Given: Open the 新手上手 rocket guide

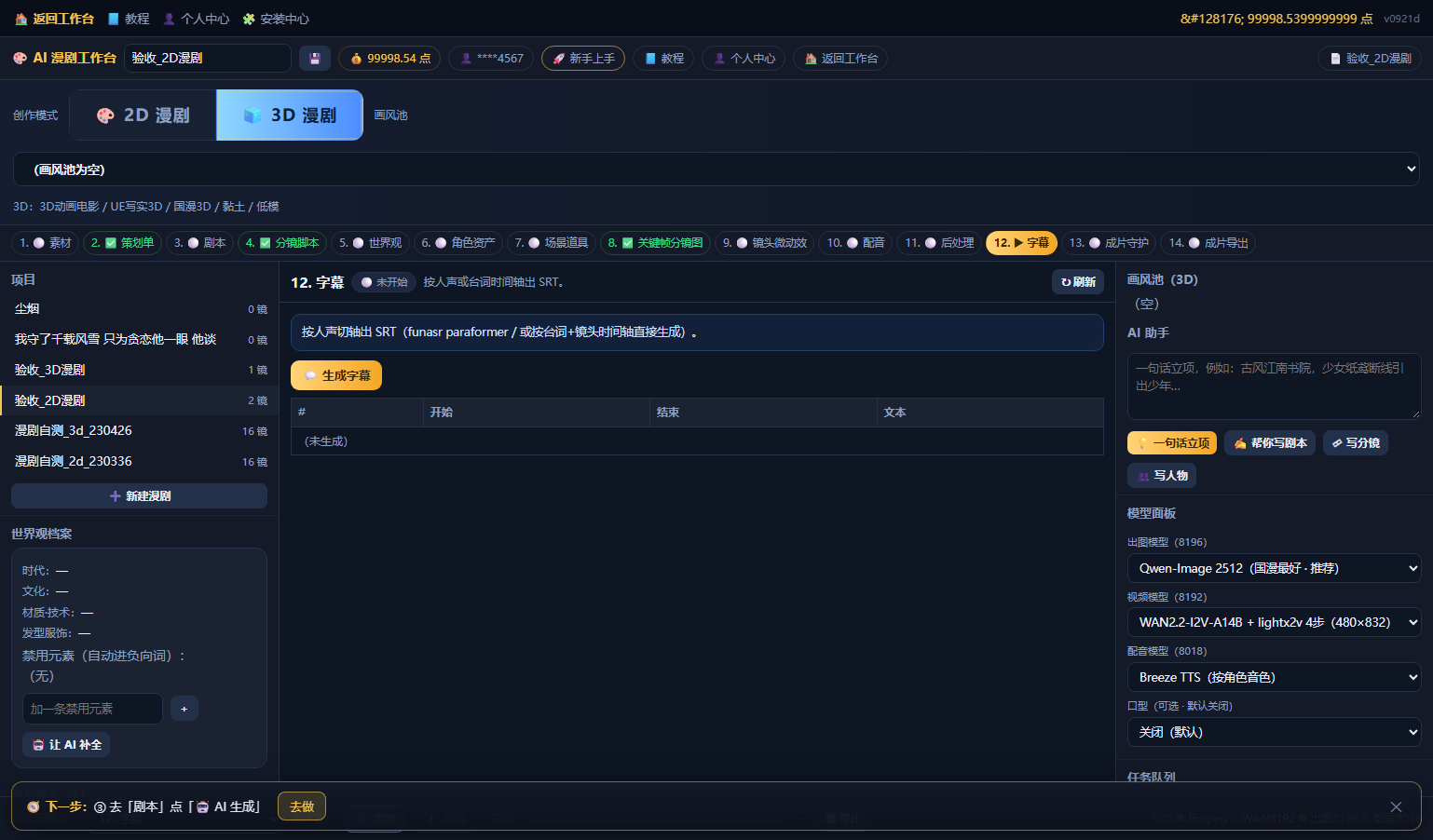Looking at the screenshot, I should point(583,59).
